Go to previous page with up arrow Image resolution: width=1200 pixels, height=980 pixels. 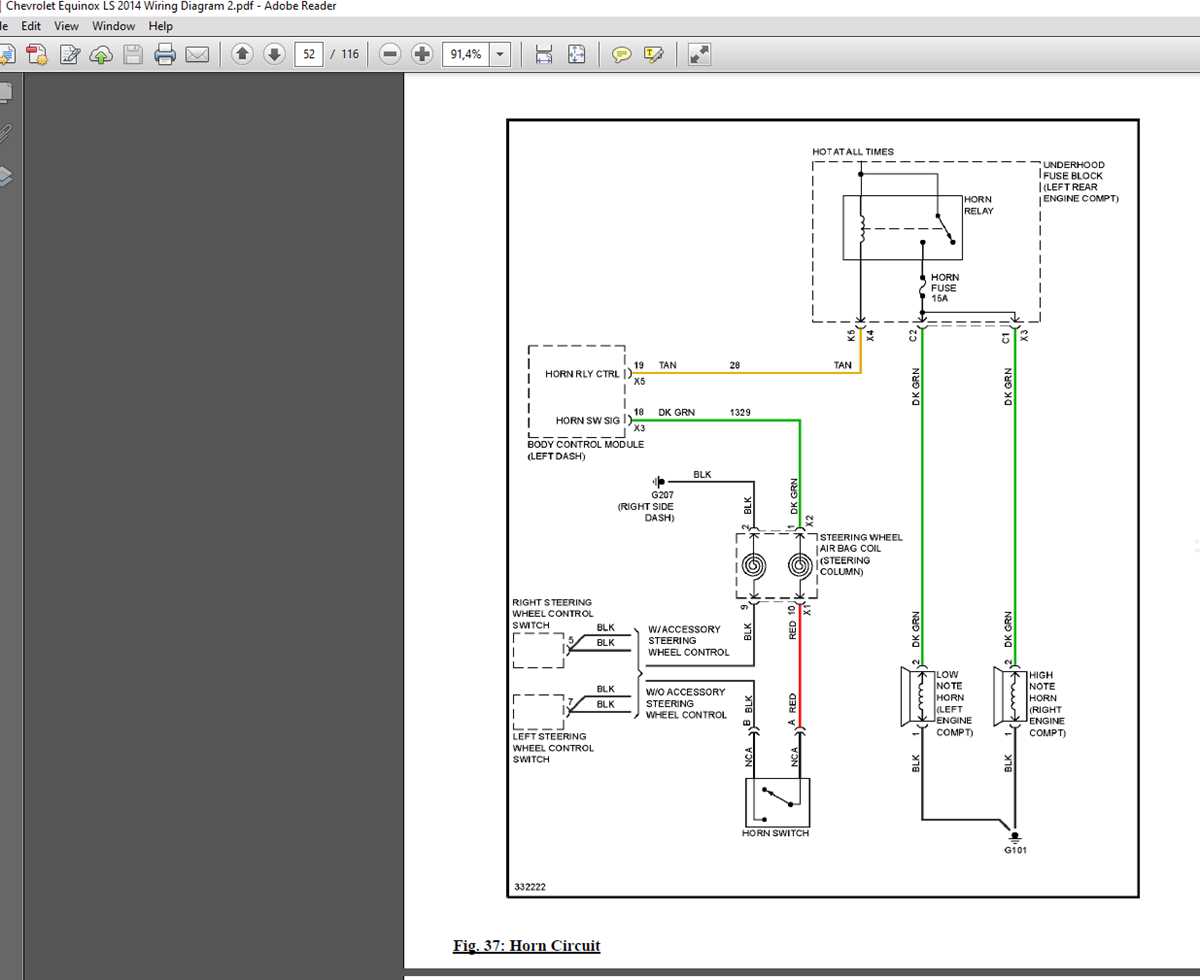242,54
